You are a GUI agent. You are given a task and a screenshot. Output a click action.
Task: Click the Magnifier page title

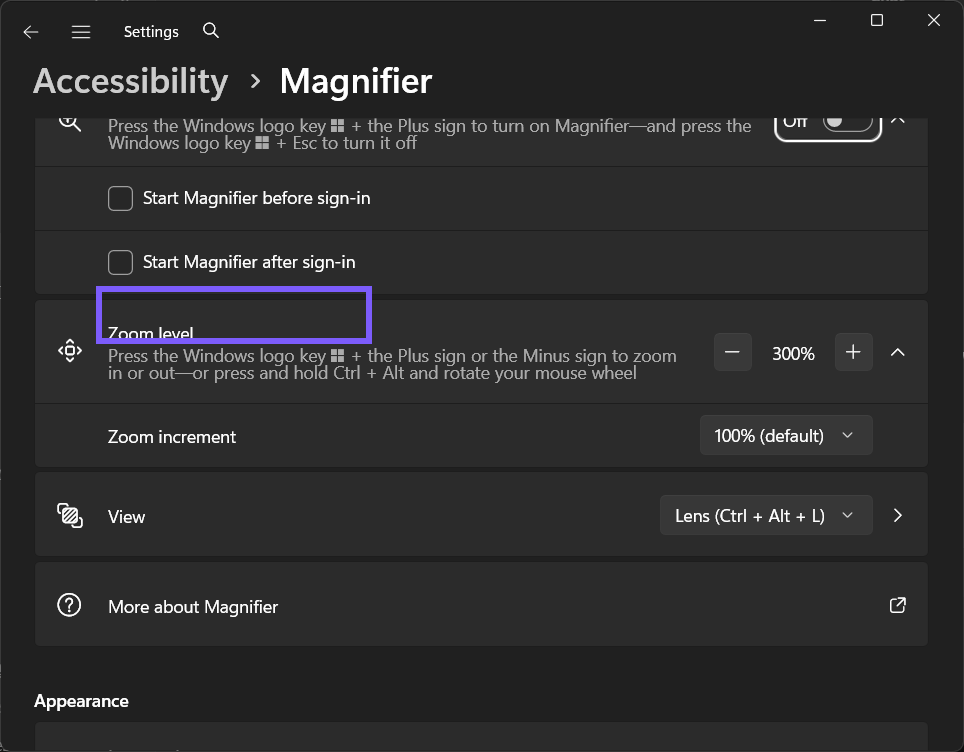click(356, 81)
